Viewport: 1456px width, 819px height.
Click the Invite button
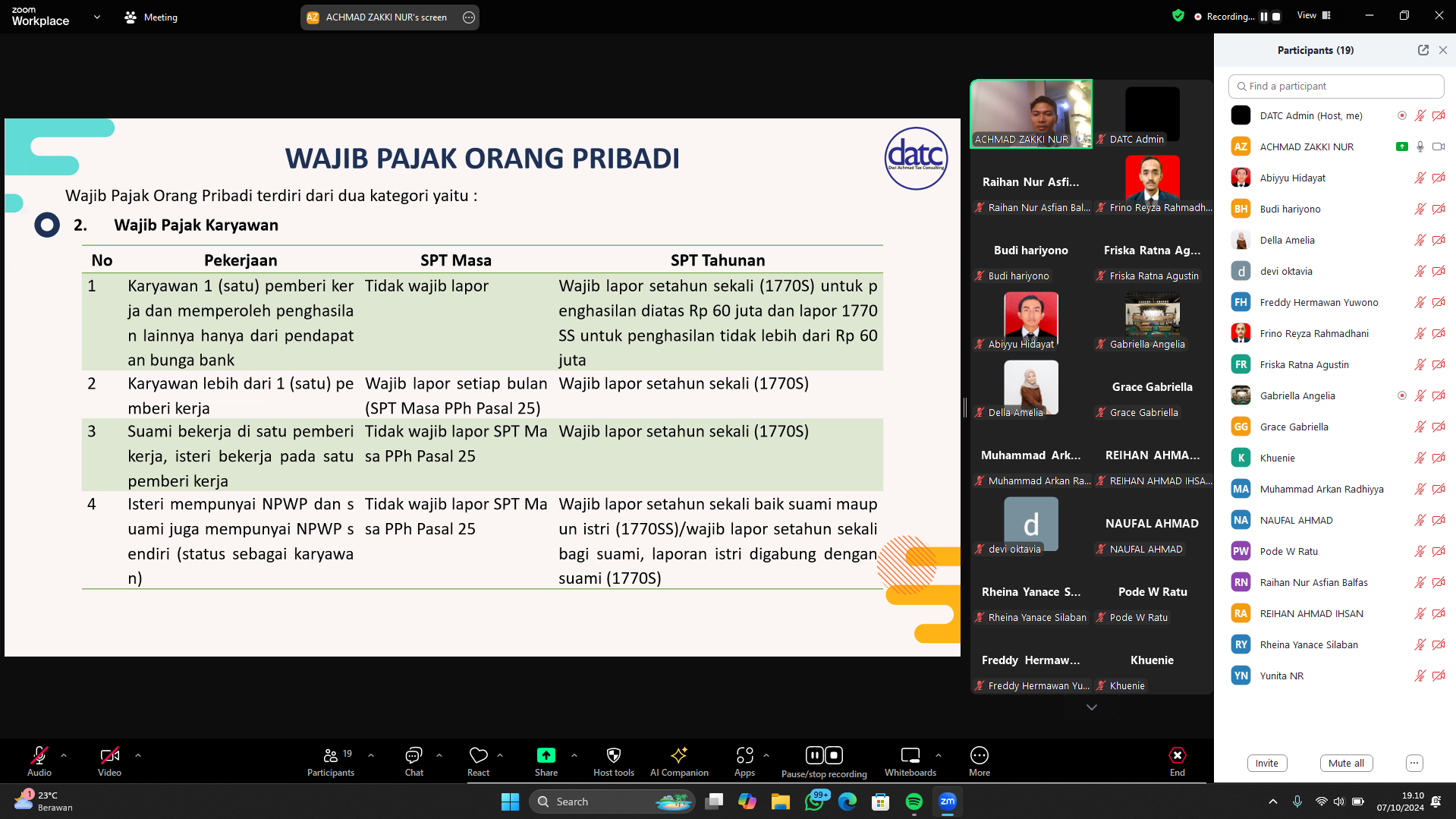point(1266,763)
